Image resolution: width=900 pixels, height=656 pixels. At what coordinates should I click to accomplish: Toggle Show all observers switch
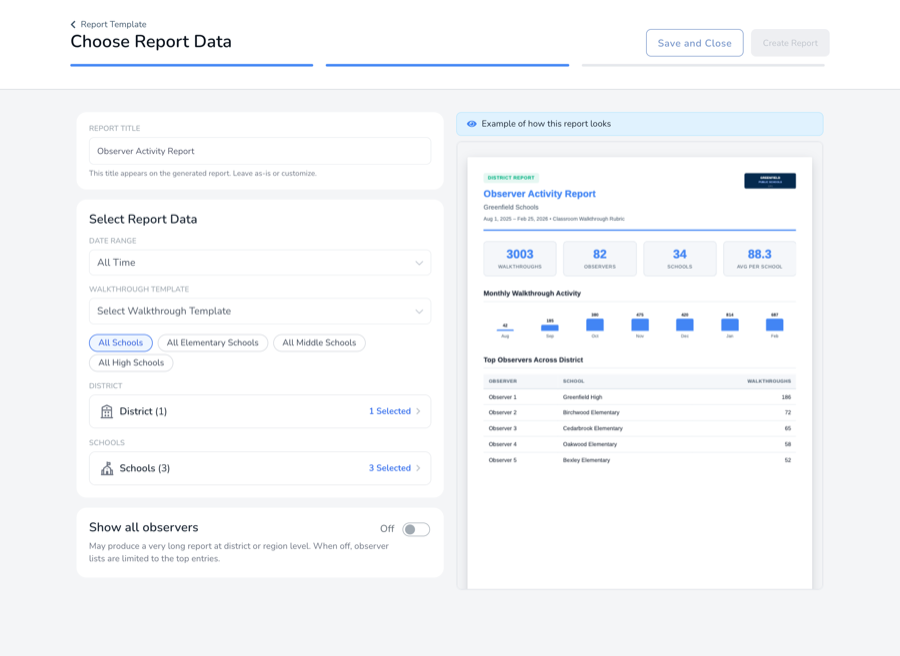click(416, 529)
